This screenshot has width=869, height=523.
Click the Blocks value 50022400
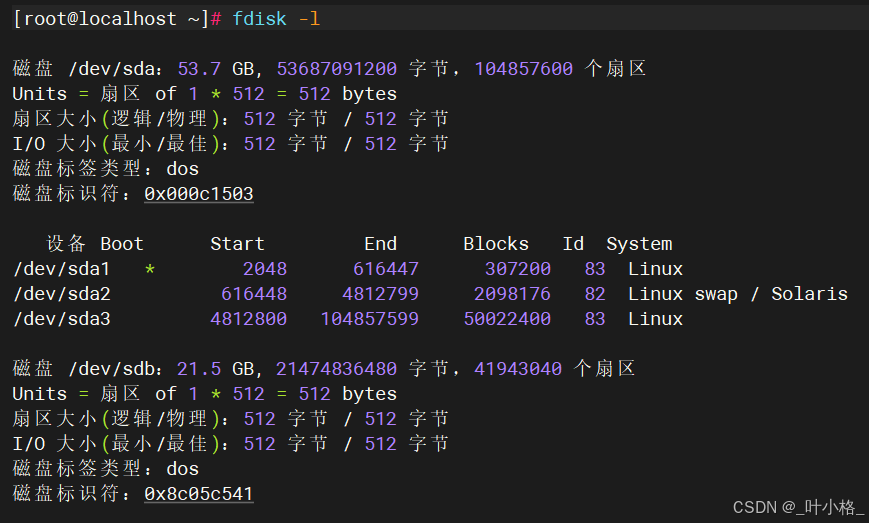pos(507,319)
